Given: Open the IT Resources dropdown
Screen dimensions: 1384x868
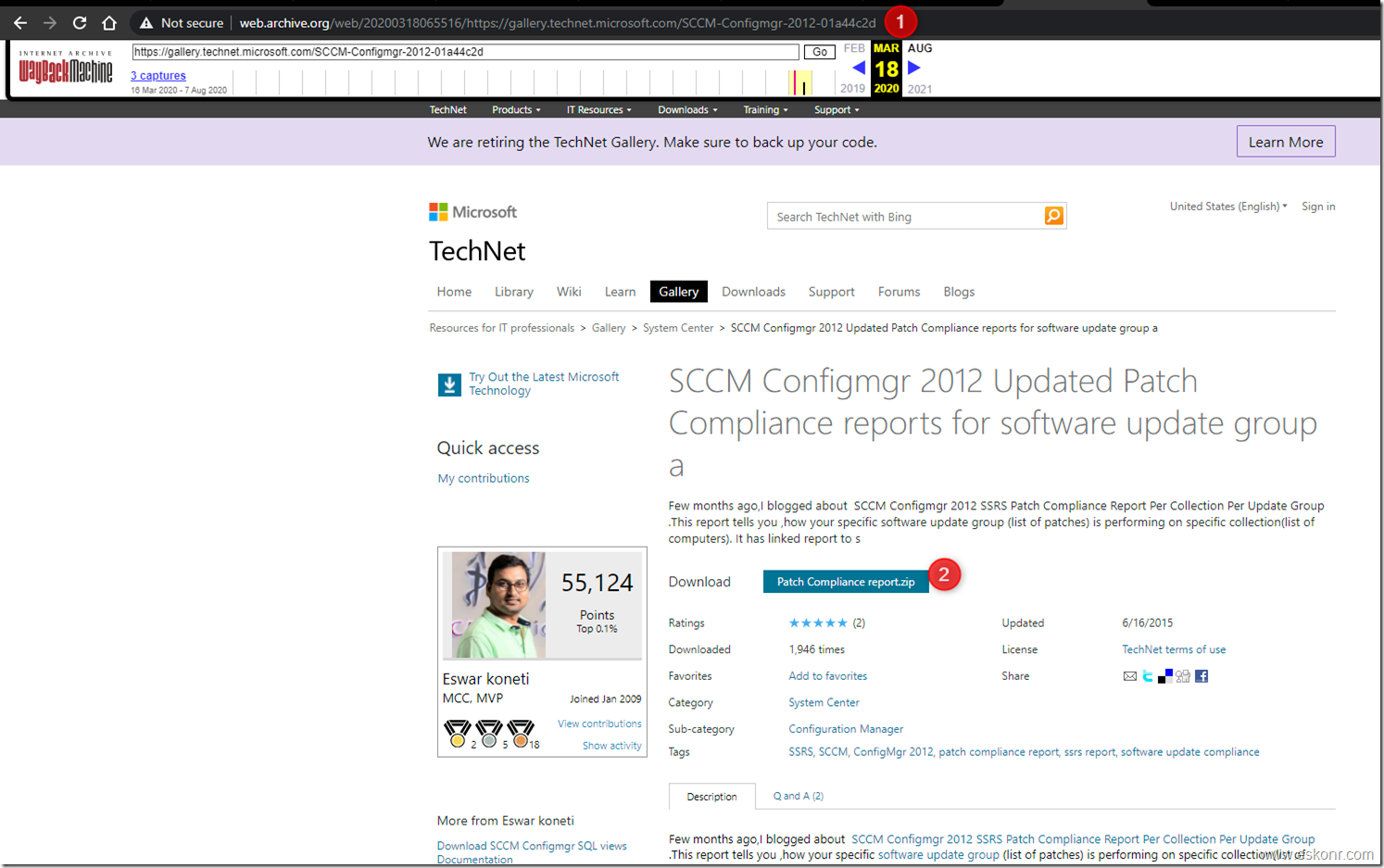Looking at the screenshot, I should pyautogui.click(x=598, y=109).
